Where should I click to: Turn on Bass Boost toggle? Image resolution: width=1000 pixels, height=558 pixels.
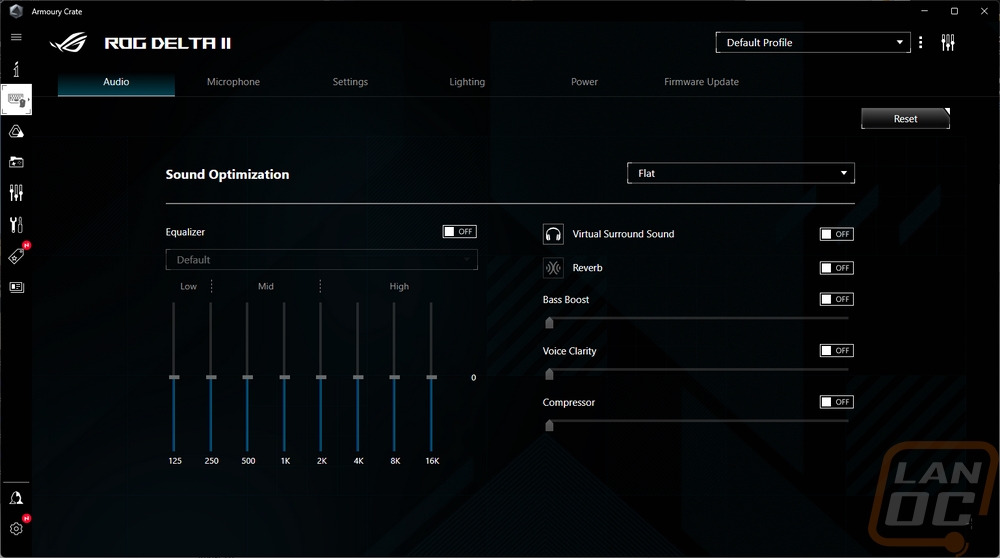836,299
